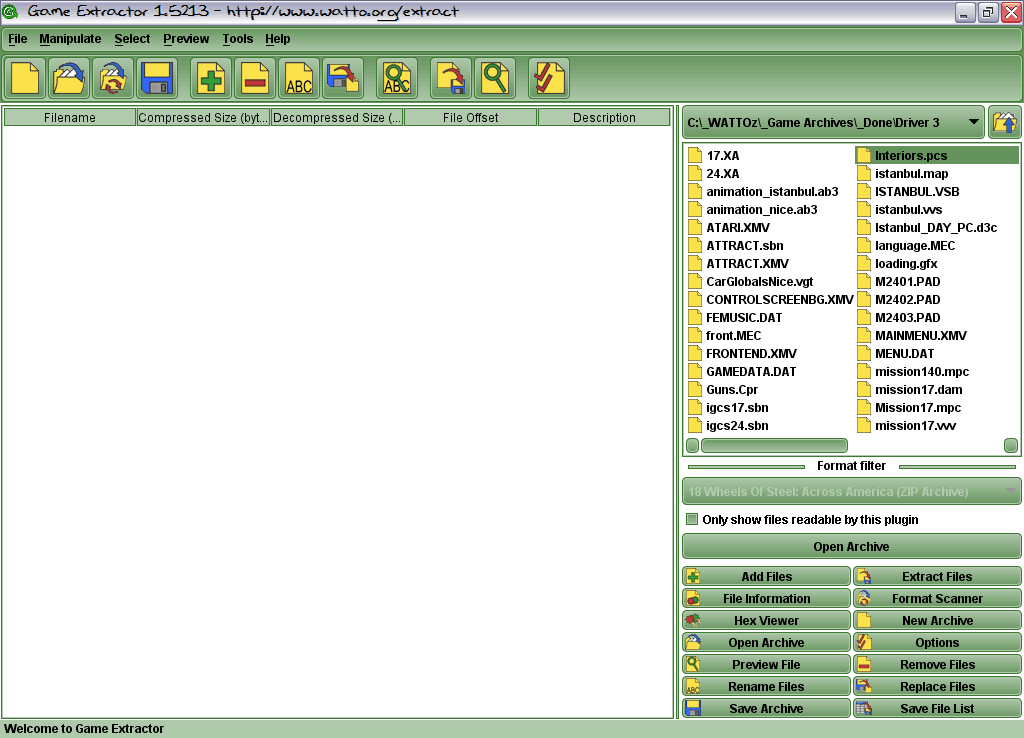Screen dimensions: 1024x738
Task: Toggle 'Only show files readable by this plugin'
Action: coord(692,520)
